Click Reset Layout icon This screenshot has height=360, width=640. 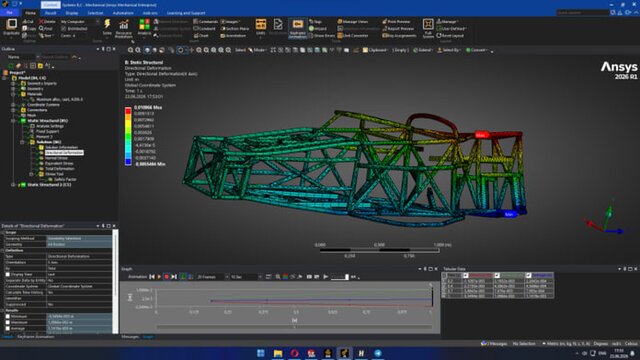point(450,36)
